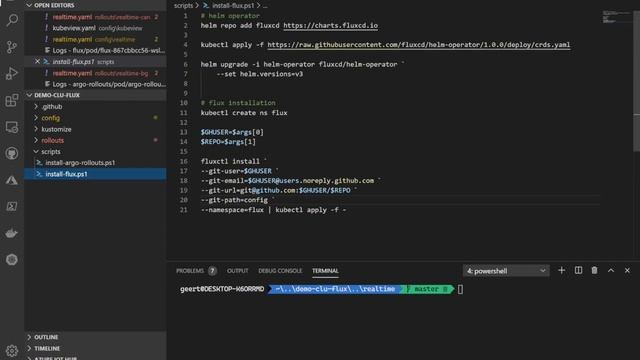The width and height of the screenshot is (640, 360).
Task: Close the terminal panel
Action: tap(627, 270)
